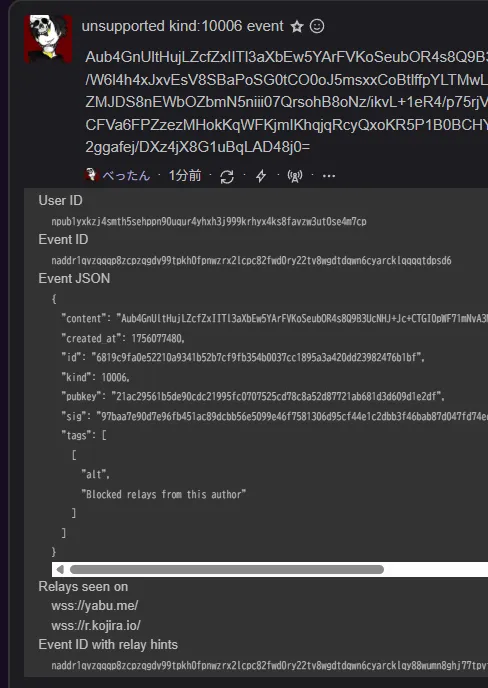Screen dimensions: 488x688
Task: Click the Event ID with relay hints string
Action: tap(269, 666)
